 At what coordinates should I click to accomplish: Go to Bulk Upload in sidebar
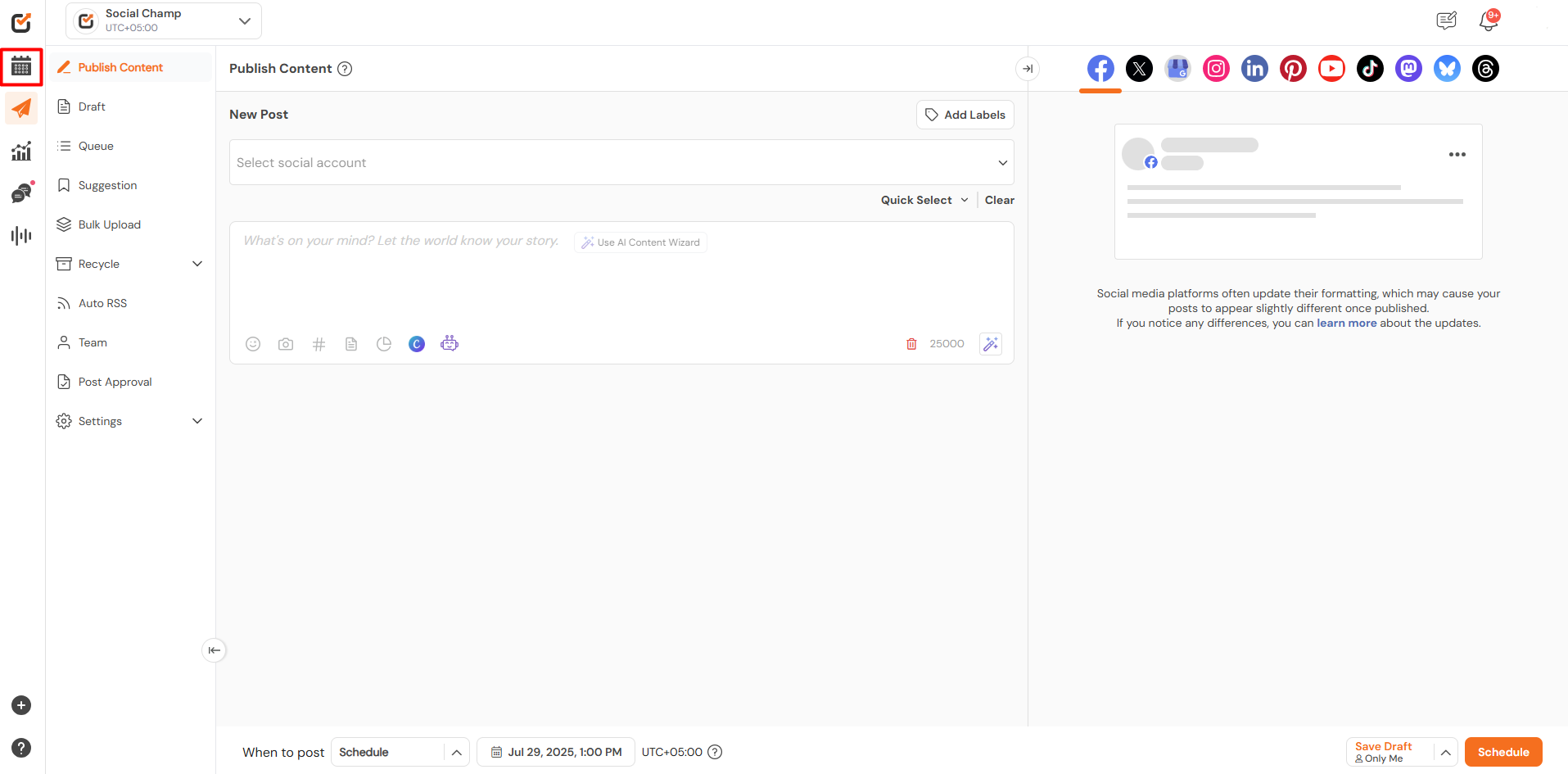(x=130, y=224)
